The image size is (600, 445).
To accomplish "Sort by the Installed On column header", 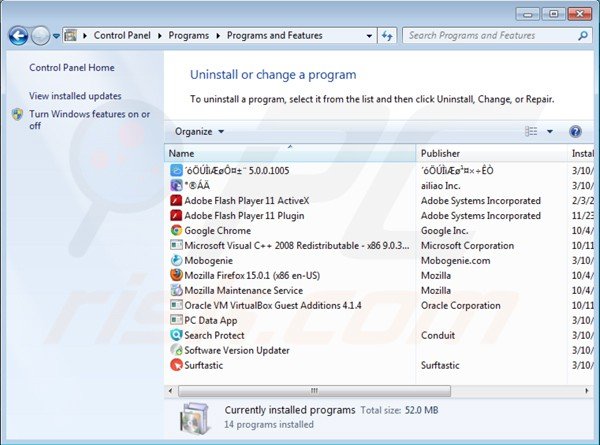I will (x=581, y=153).
